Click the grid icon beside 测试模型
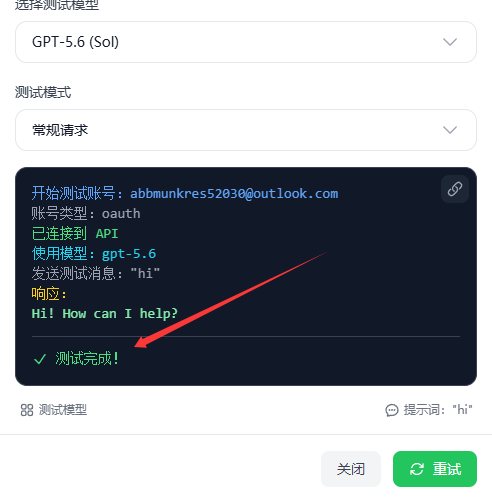This screenshot has height=498, width=492. (x=27, y=410)
